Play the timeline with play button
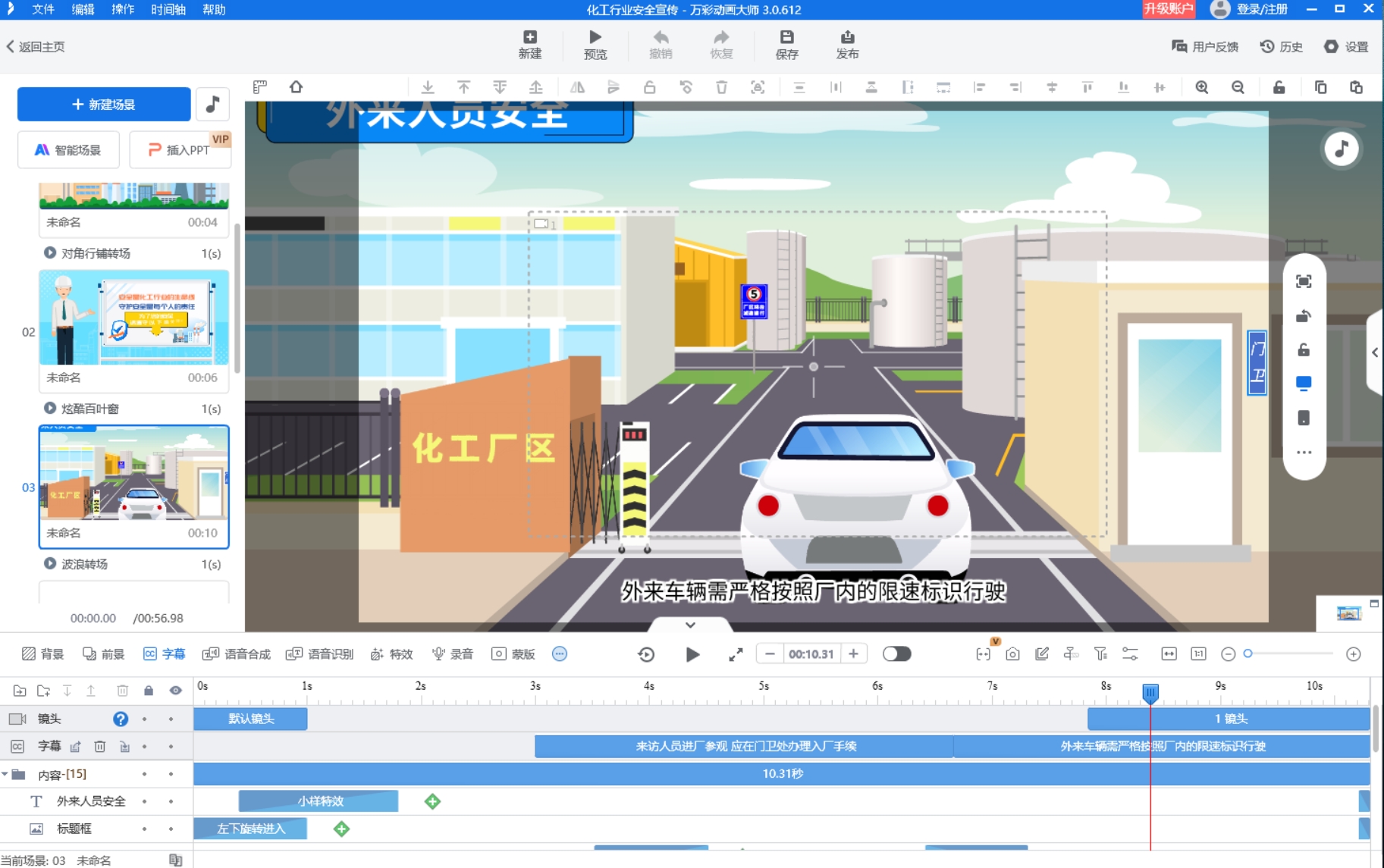 click(692, 654)
